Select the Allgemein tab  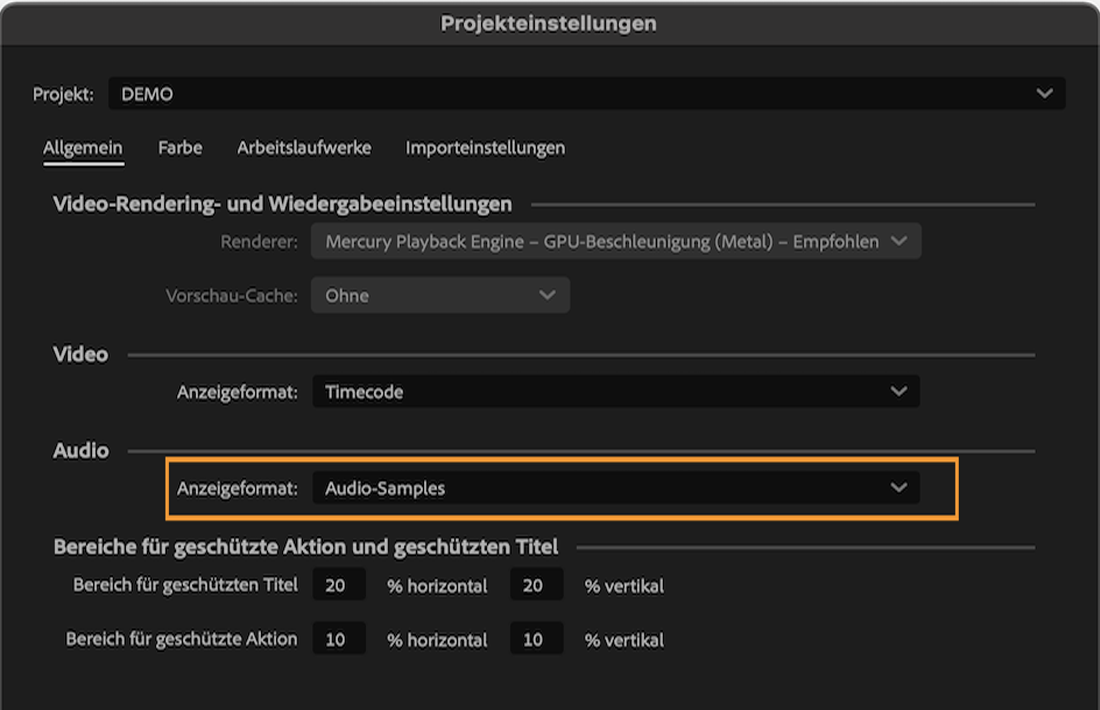[83, 147]
